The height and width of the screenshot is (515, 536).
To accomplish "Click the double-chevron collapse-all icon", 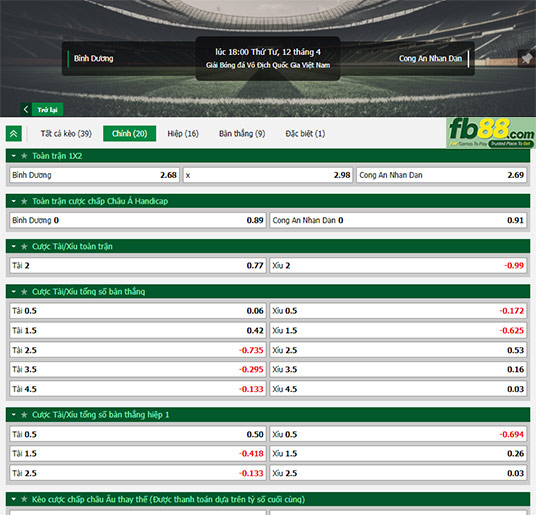I will point(14,133).
